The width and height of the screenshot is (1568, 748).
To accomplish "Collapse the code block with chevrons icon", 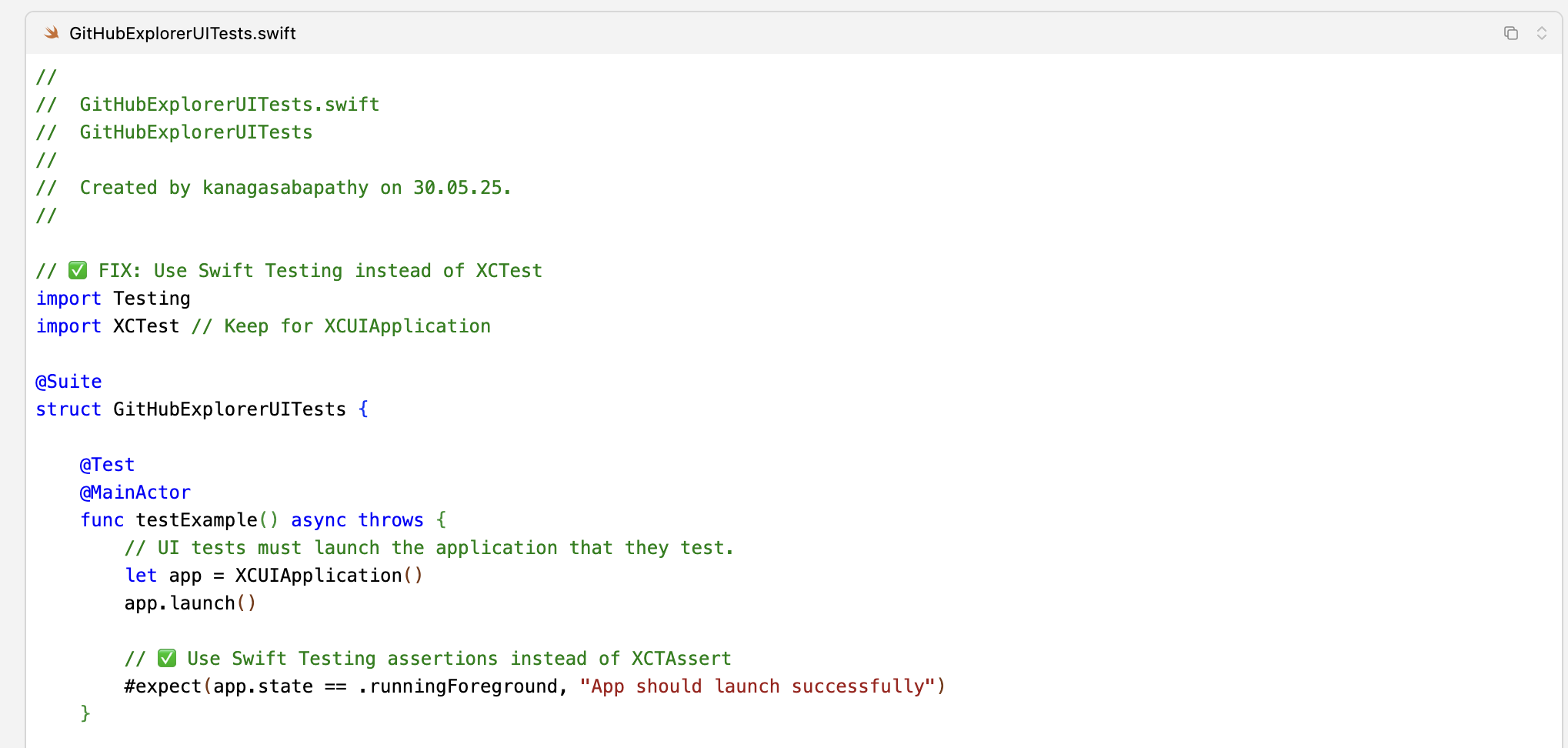I will pos(1542,33).
